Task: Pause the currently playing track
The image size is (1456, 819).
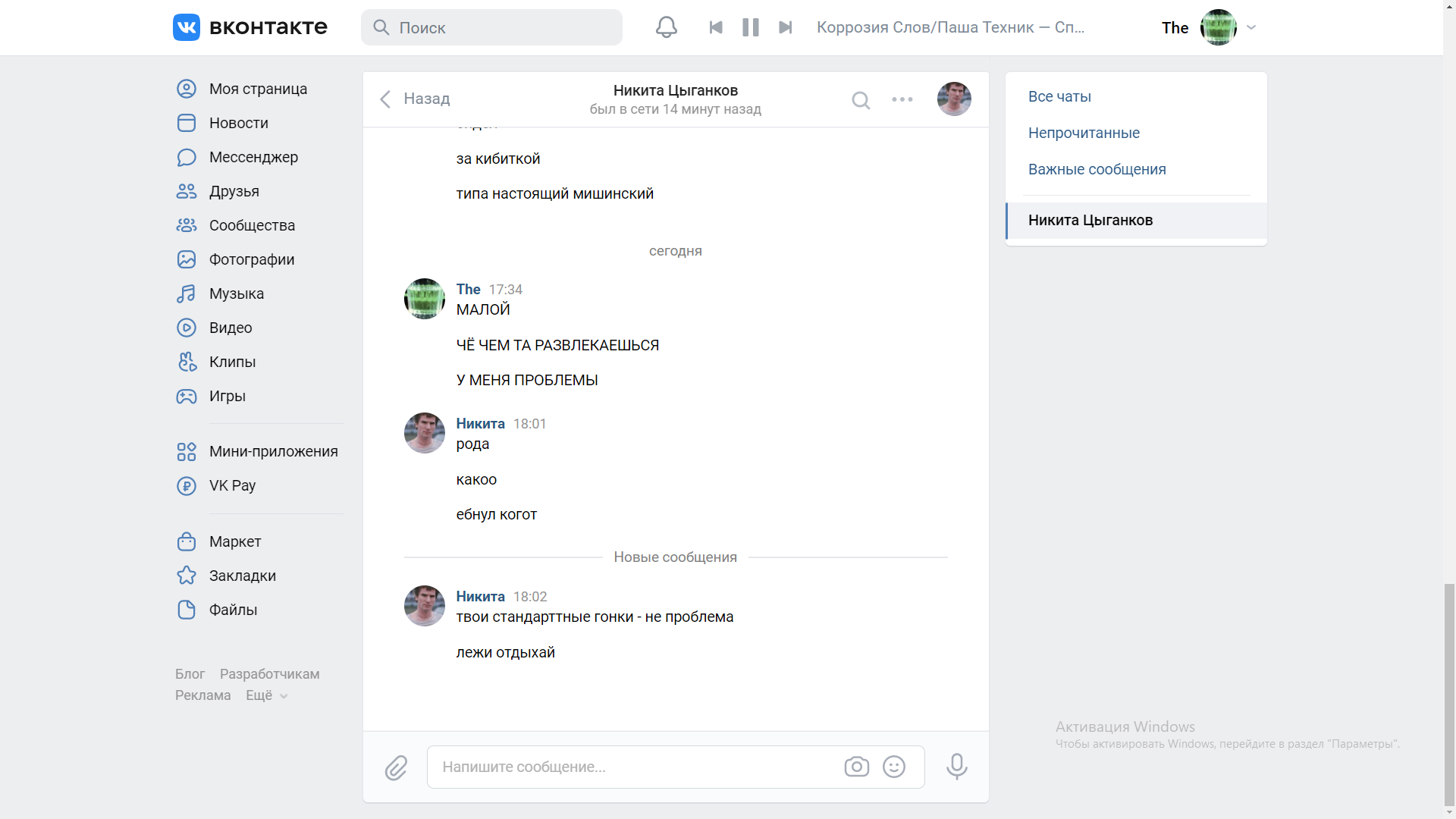Action: tap(751, 27)
